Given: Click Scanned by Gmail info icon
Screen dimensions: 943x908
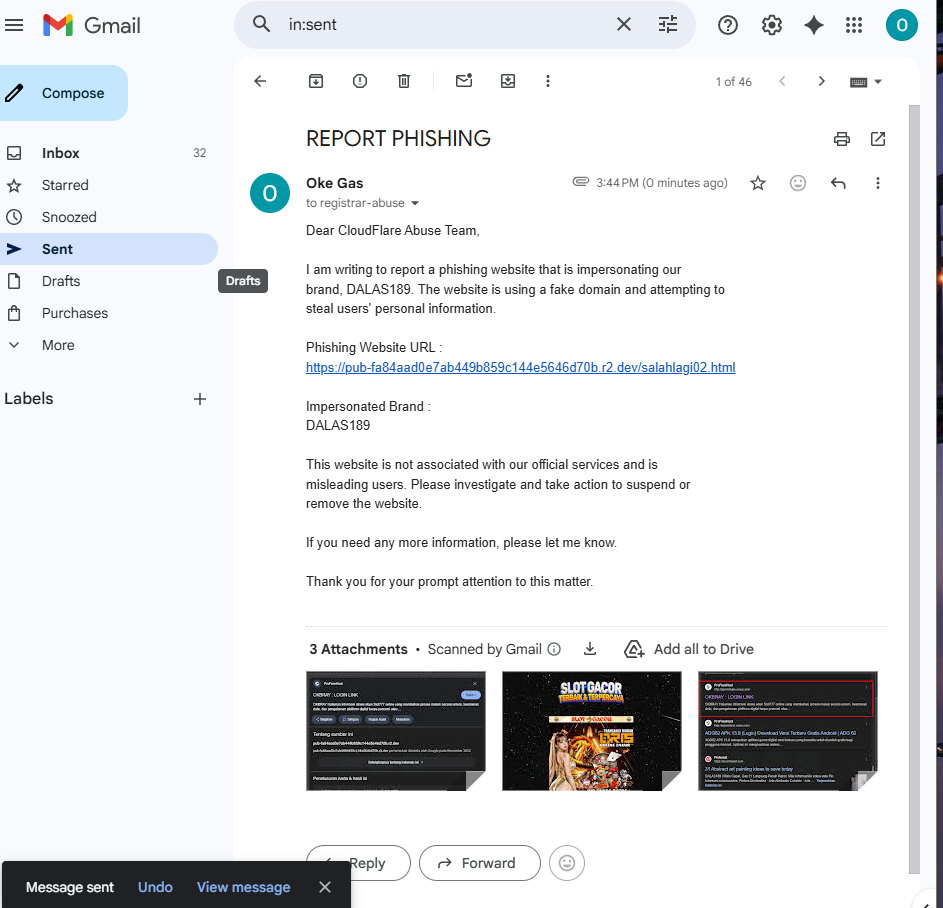Looking at the screenshot, I should [554, 649].
